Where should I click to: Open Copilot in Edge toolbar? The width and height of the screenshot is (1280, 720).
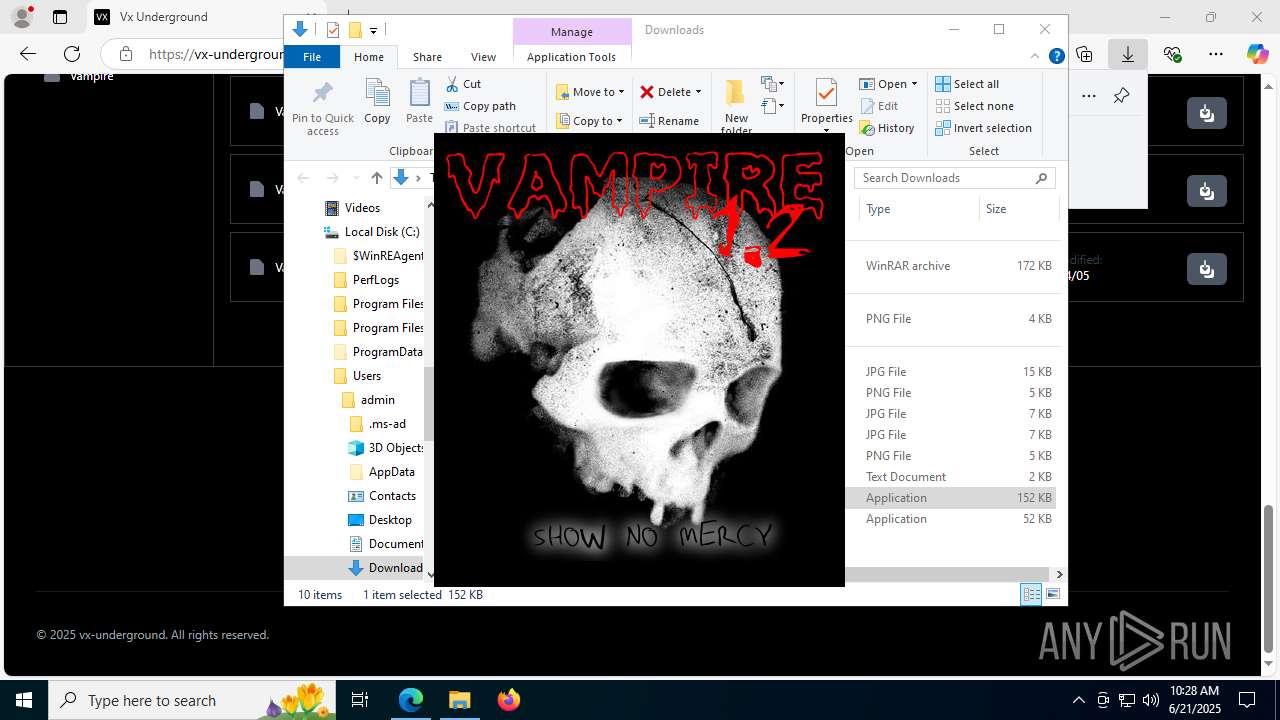[x=1257, y=54]
